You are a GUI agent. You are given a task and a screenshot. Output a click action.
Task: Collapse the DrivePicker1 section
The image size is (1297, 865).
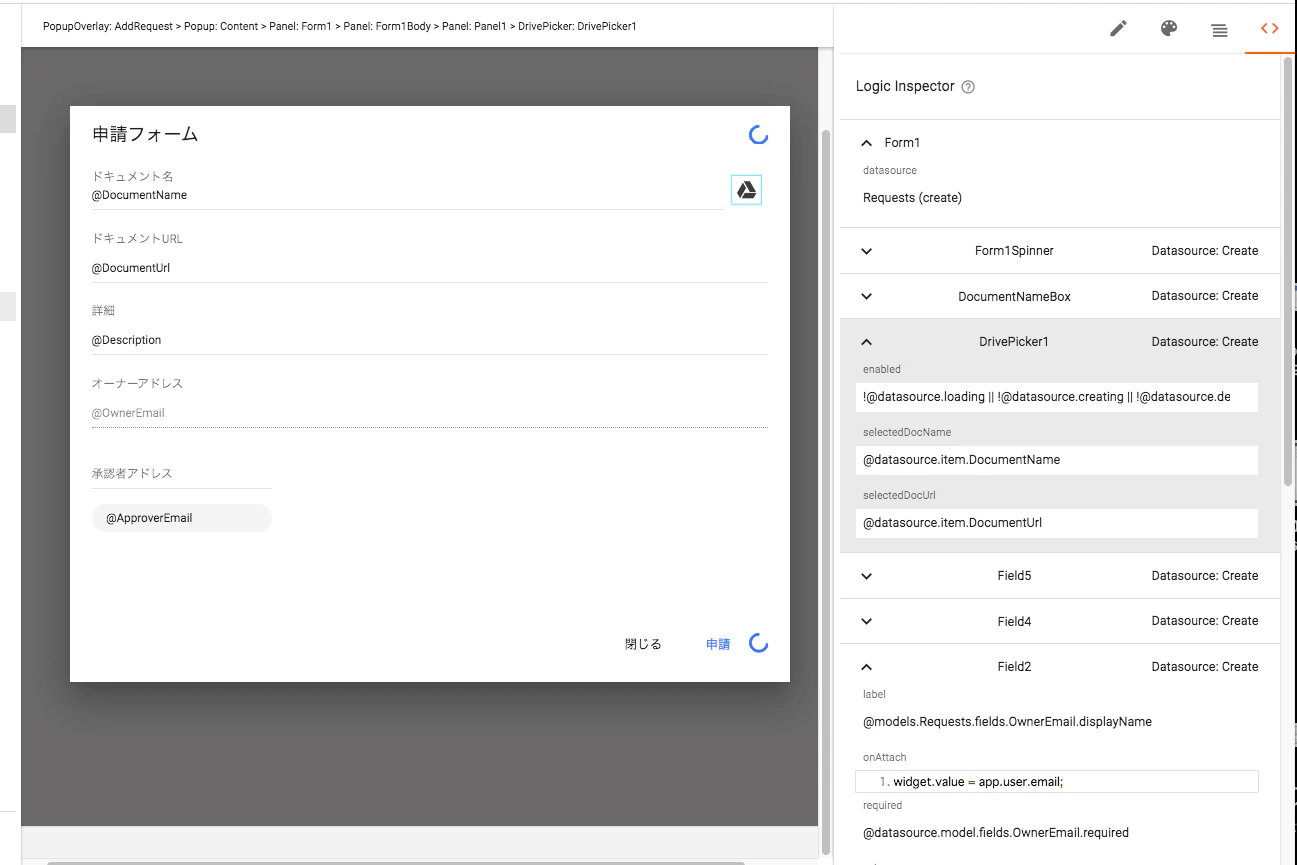coord(867,342)
